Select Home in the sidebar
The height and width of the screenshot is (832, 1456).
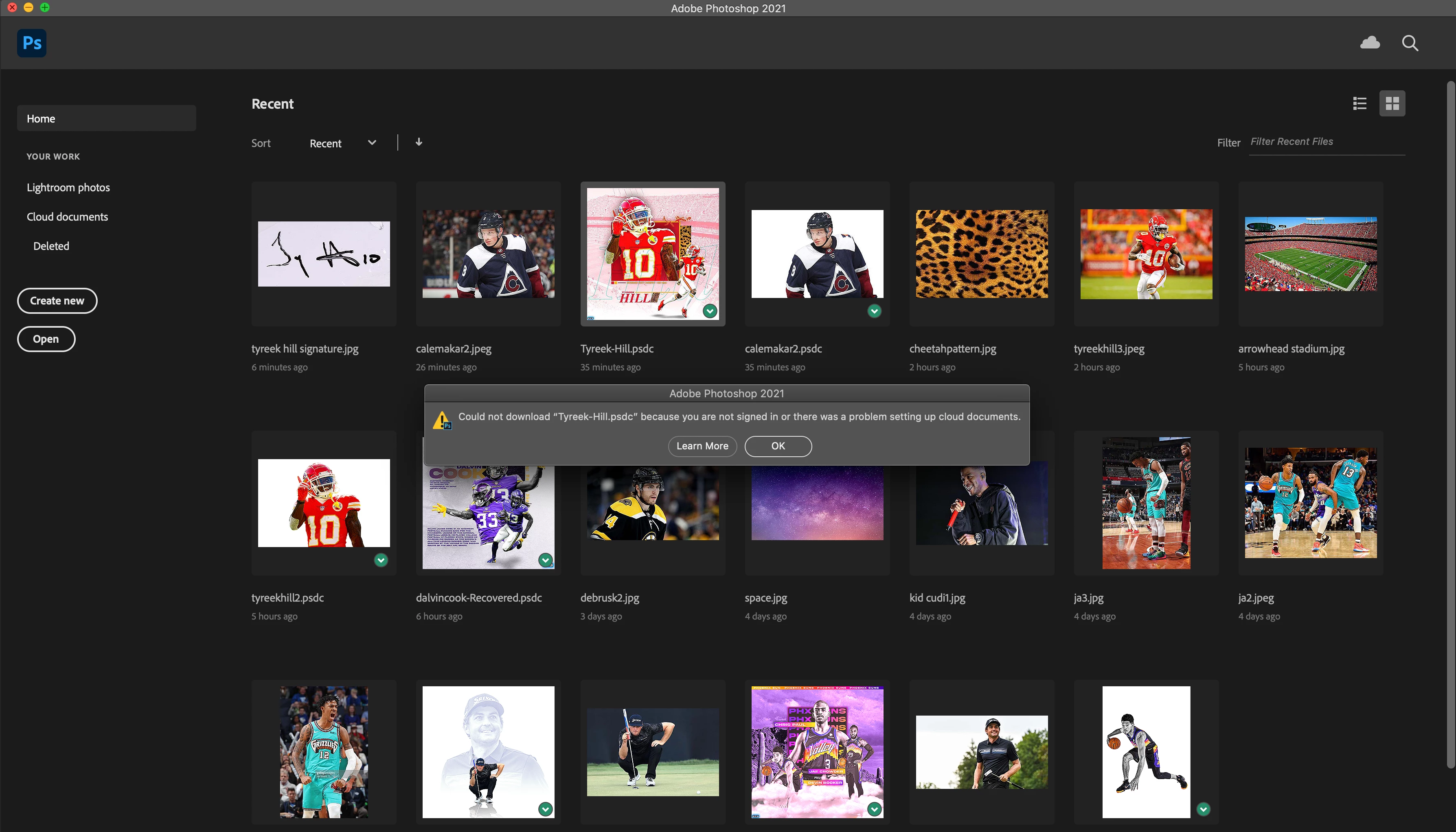tap(106, 118)
